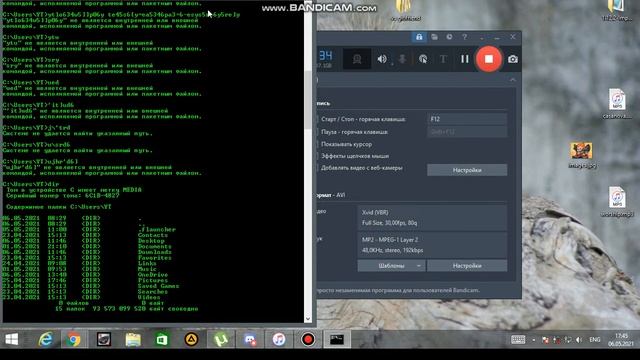Toggle mouse cursor effects icon in Bandicam
The width and height of the screenshot is (640, 360).
pos(423,59)
